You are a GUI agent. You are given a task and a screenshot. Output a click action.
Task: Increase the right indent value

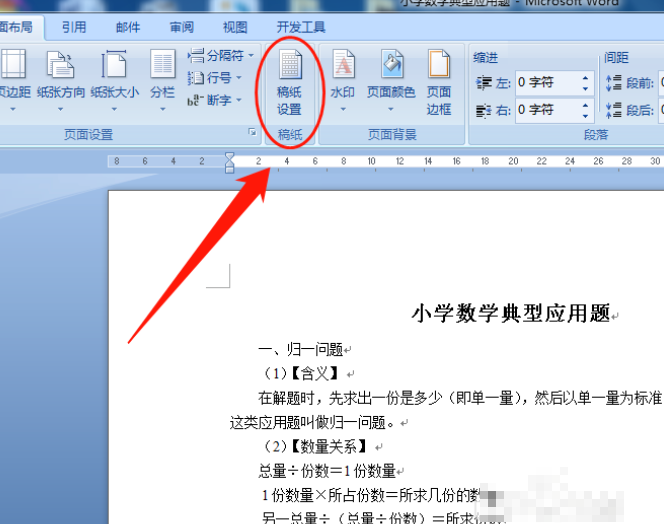pyautogui.click(x=586, y=105)
